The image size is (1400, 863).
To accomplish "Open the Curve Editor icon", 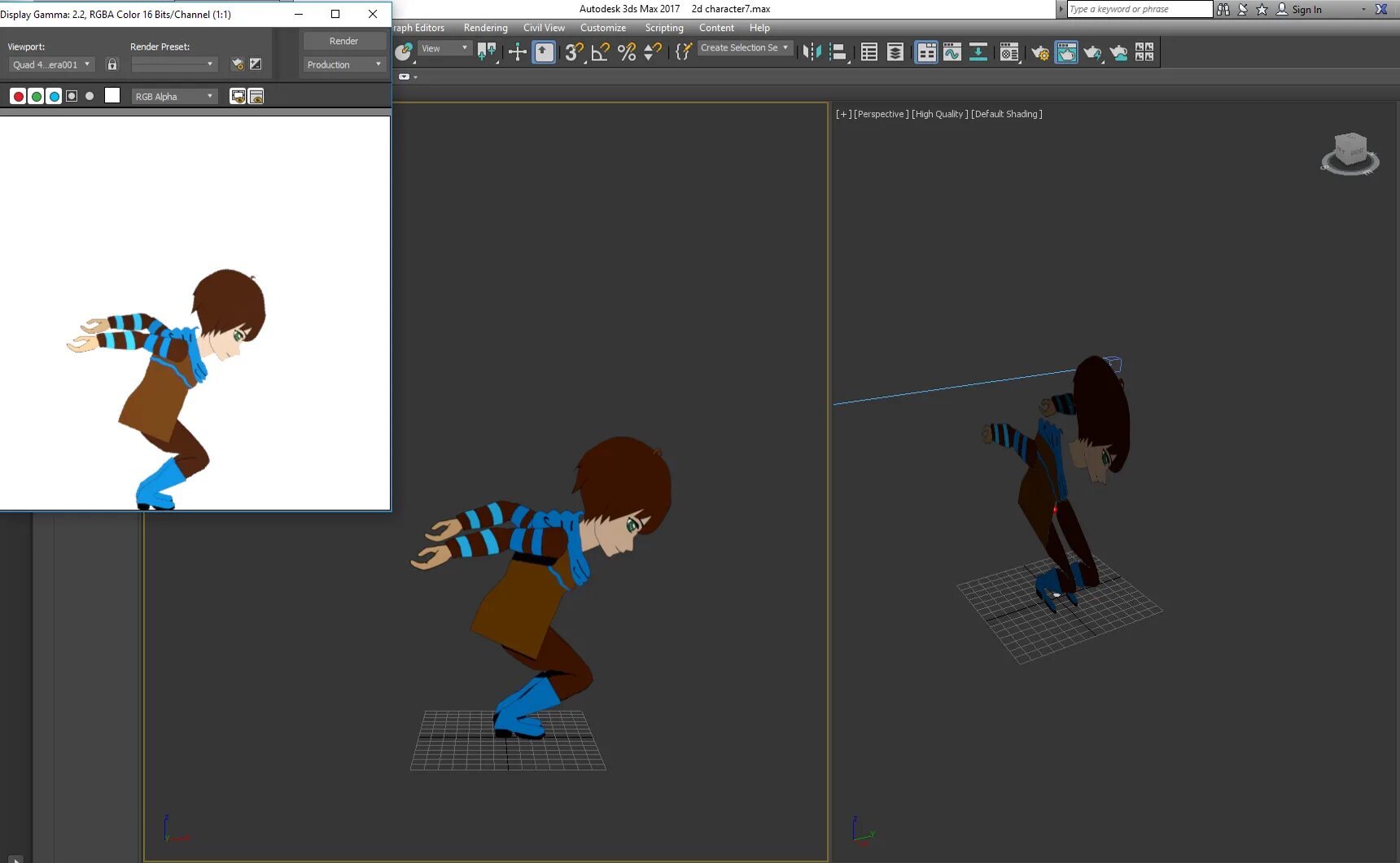I will click(x=952, y=53).
